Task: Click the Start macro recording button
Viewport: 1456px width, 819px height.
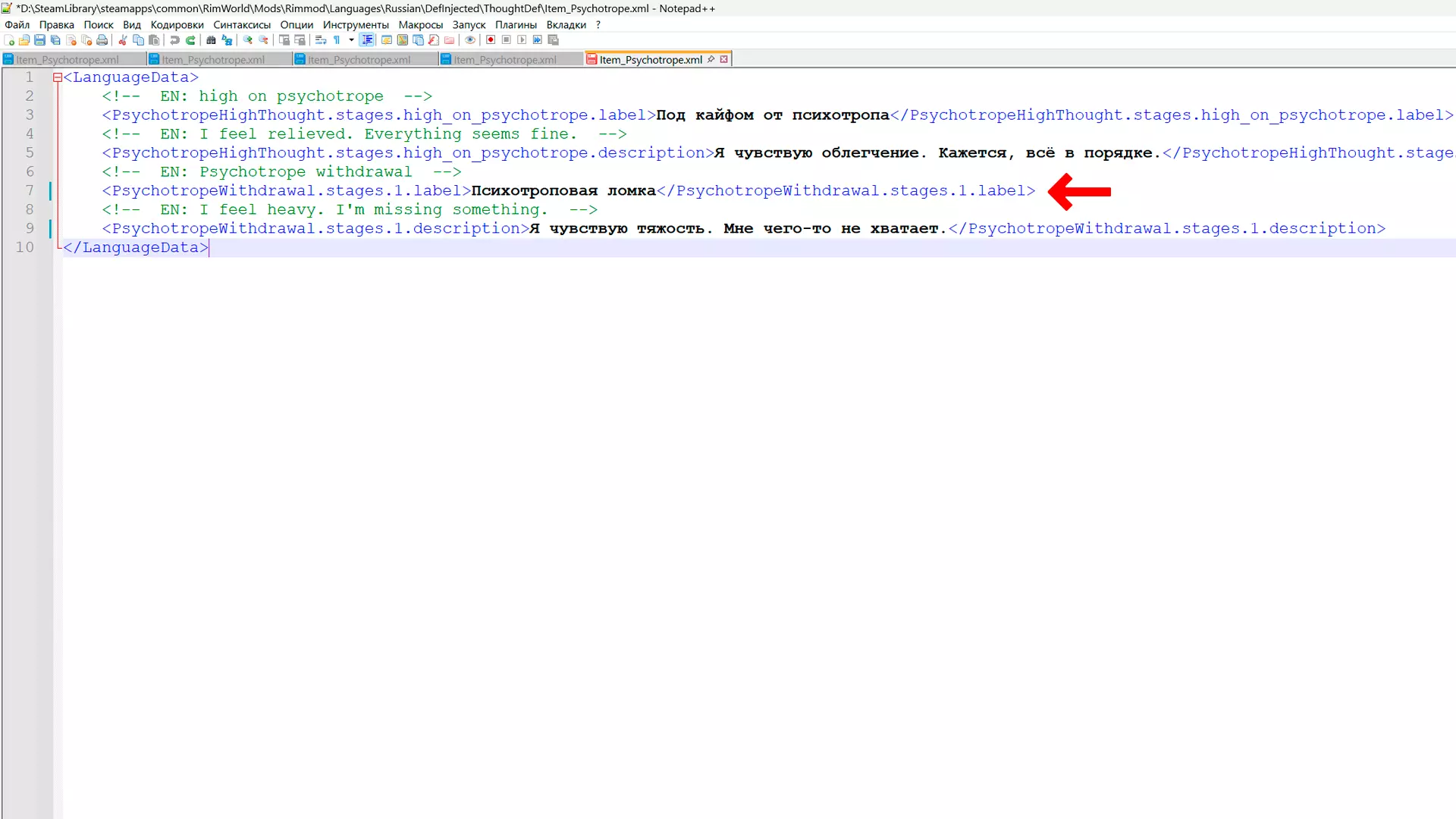Action: [491, 40]
